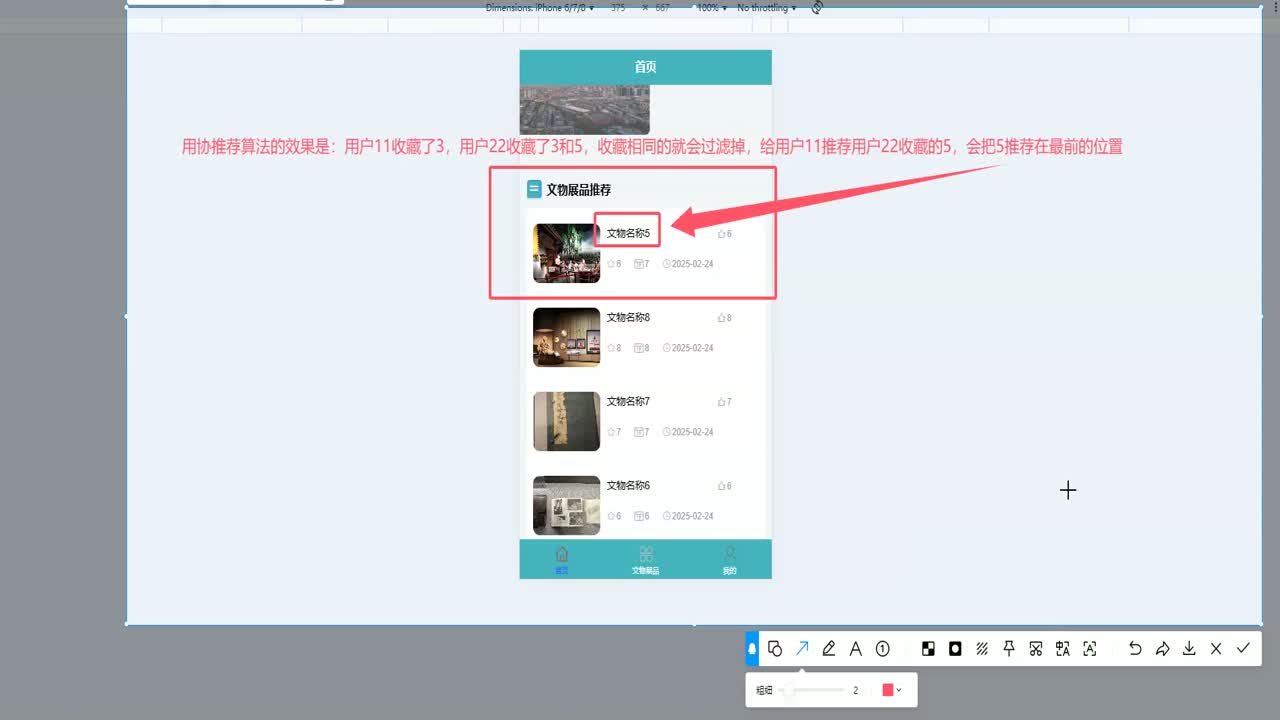Click the 首页 page header title
Viewport: 1280px width, 720px height.
coord(645,67)
